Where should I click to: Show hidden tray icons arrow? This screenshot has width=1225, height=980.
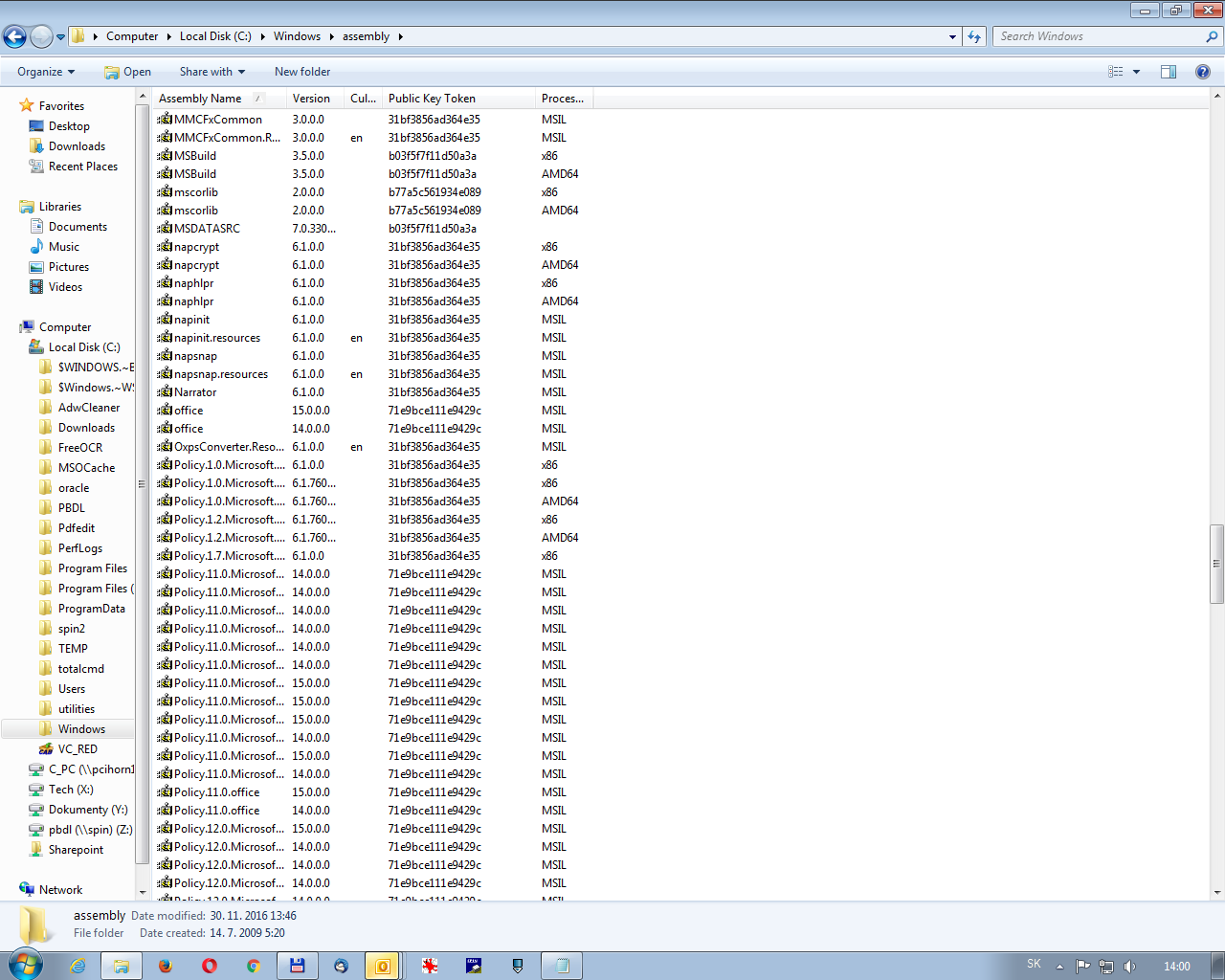pos(1059,967)
